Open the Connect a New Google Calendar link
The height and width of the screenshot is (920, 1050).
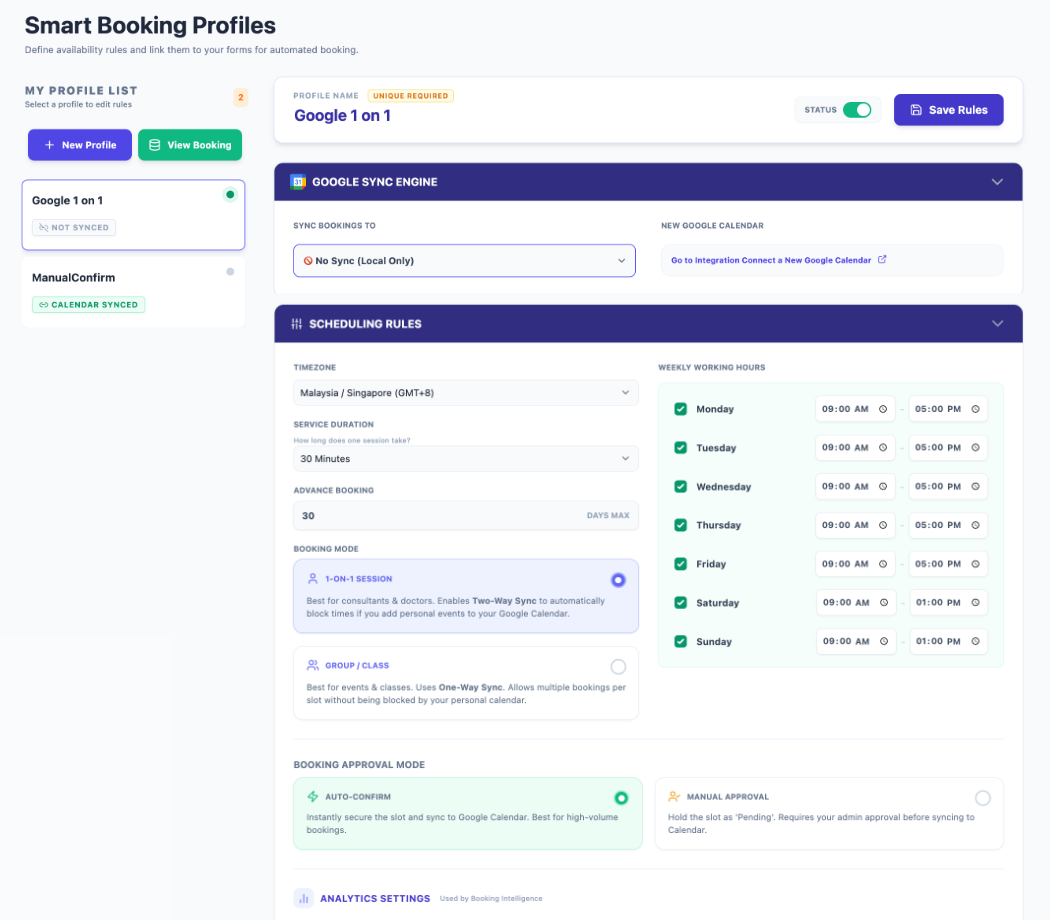[770, 258]
